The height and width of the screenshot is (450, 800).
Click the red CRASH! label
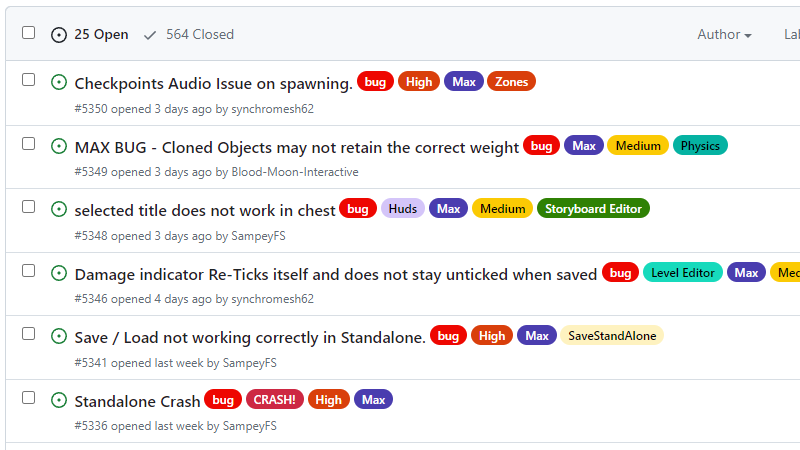point(274,400)
